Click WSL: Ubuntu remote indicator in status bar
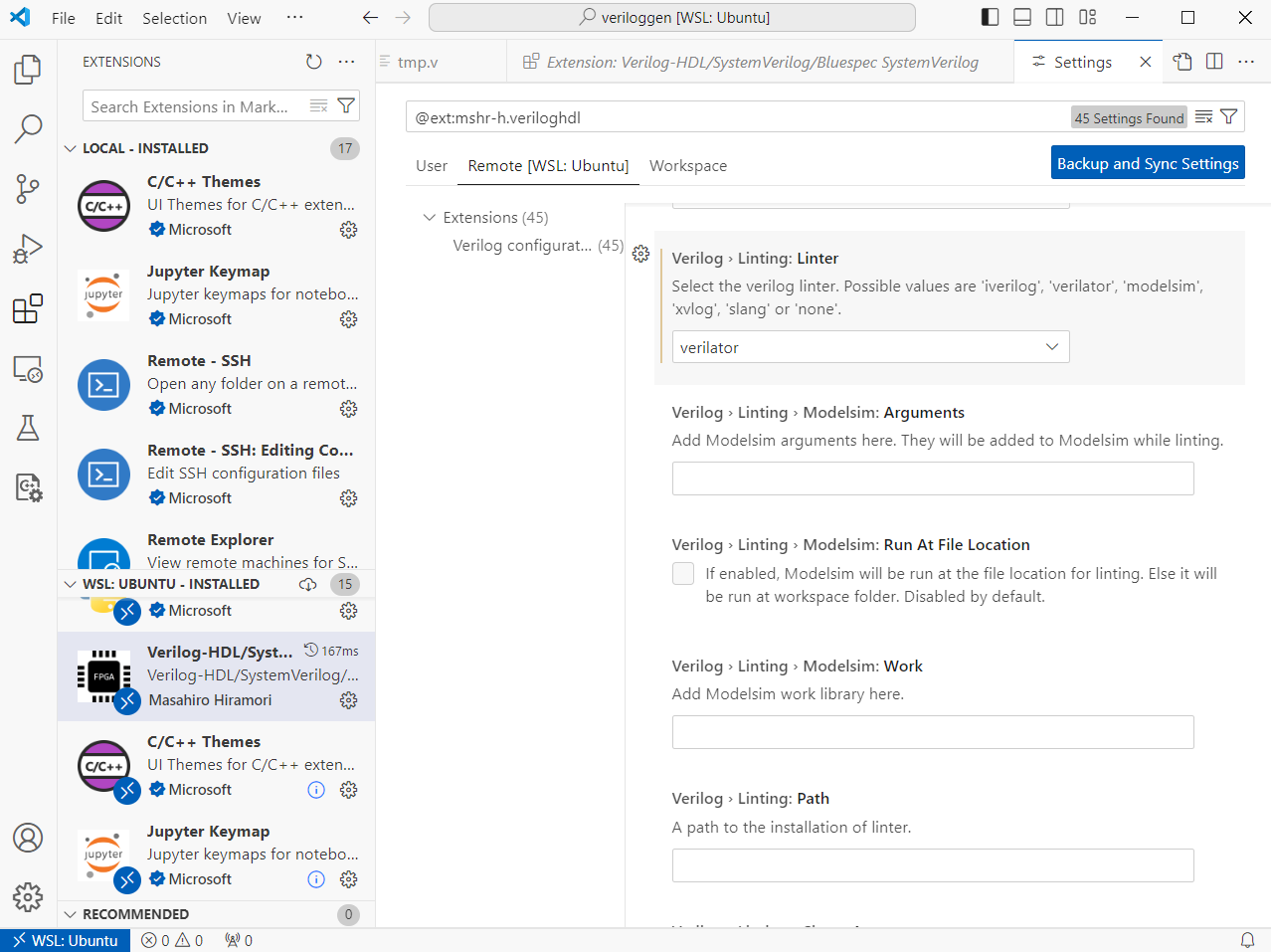 pos(66,940)
